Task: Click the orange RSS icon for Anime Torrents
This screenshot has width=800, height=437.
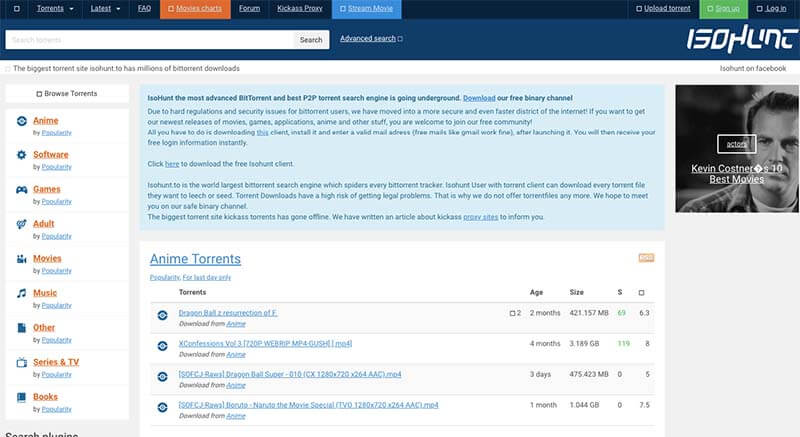Action: pos(646,258)
